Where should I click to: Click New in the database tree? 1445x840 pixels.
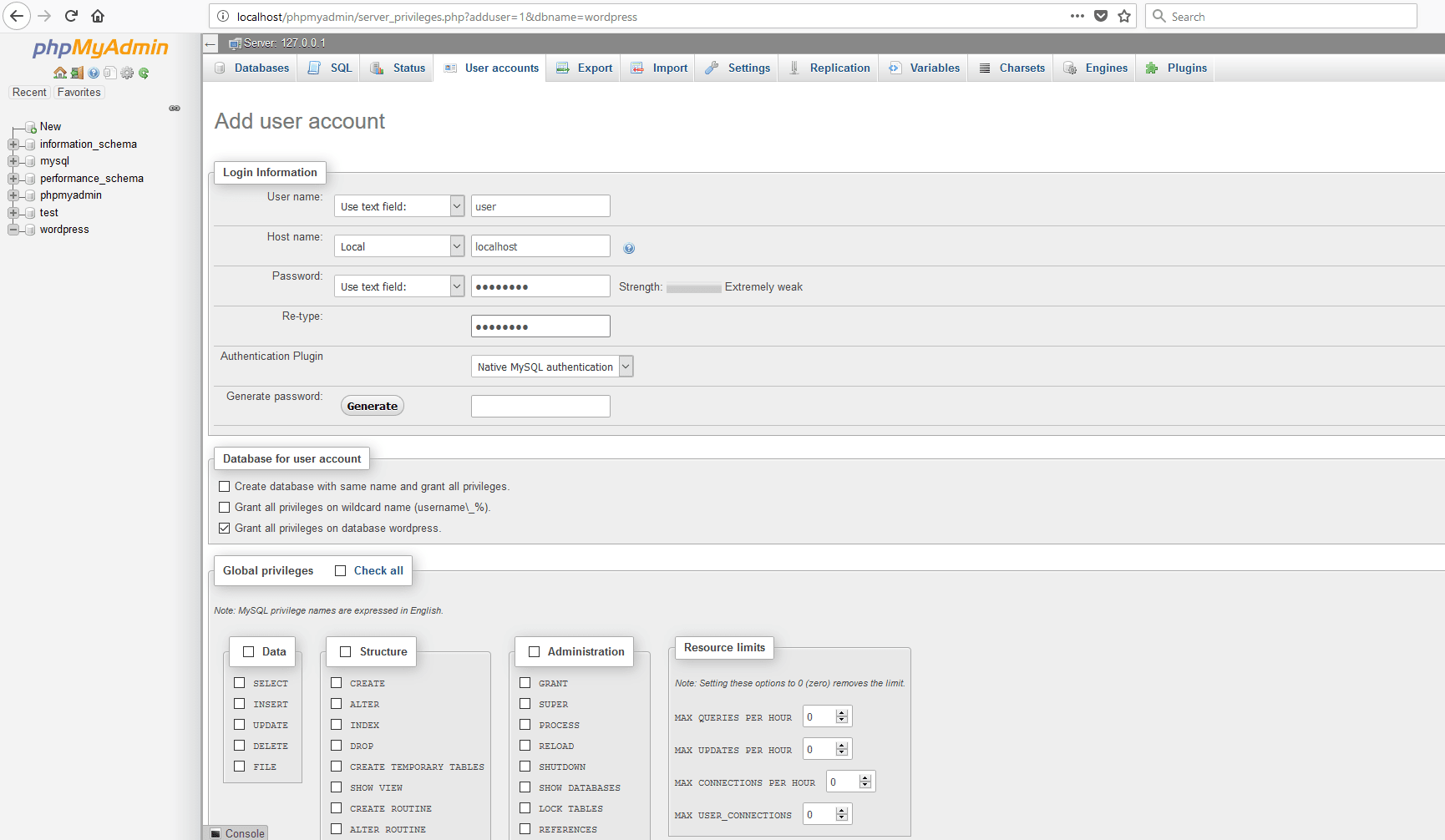tap(50, 127)
